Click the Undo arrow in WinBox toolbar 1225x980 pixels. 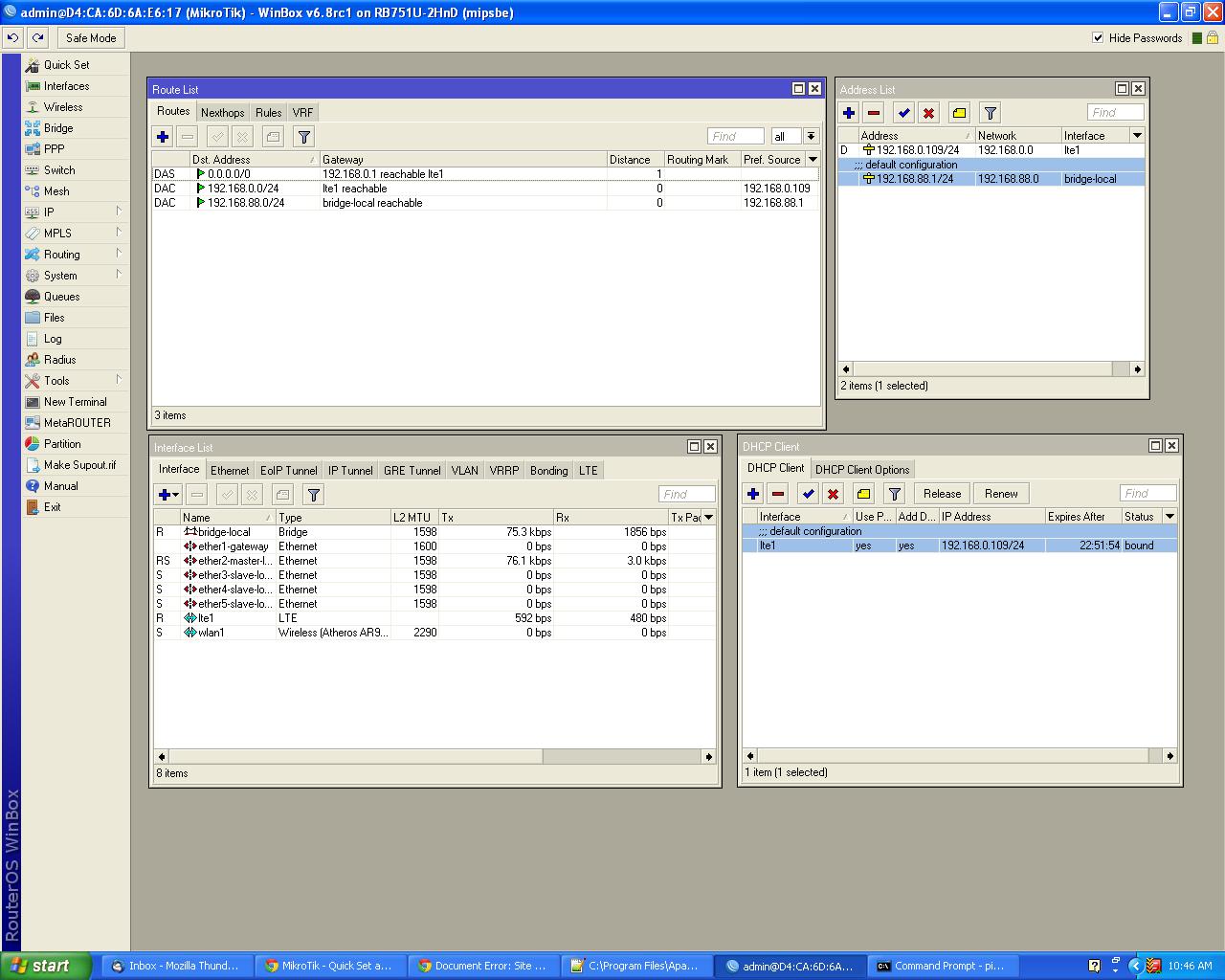point(12,38)
